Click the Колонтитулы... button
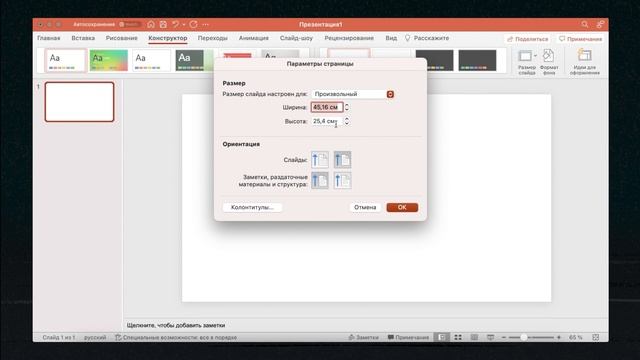Screen dimensions: 640x360 point(252,207)
